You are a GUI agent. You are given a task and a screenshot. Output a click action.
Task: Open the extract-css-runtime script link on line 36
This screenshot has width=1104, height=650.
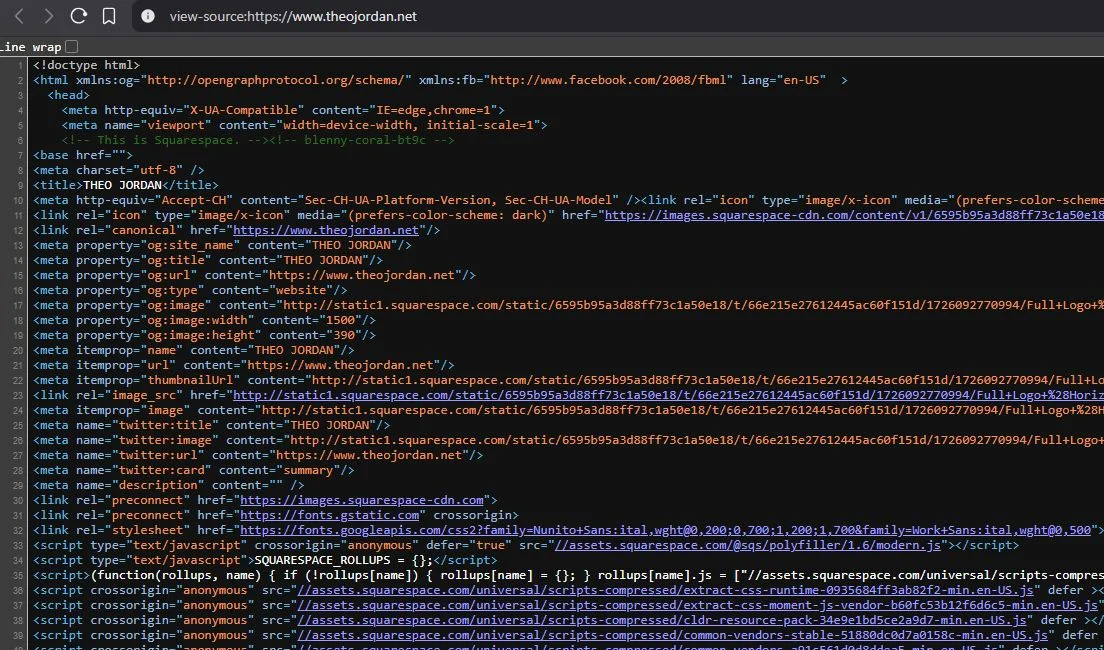[665, 589]
